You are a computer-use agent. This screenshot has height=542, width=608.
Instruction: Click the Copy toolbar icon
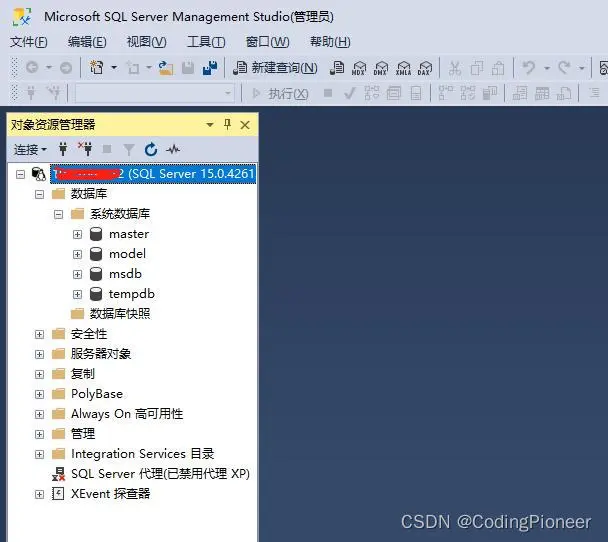pyautogui.click(x=477, y=69)
